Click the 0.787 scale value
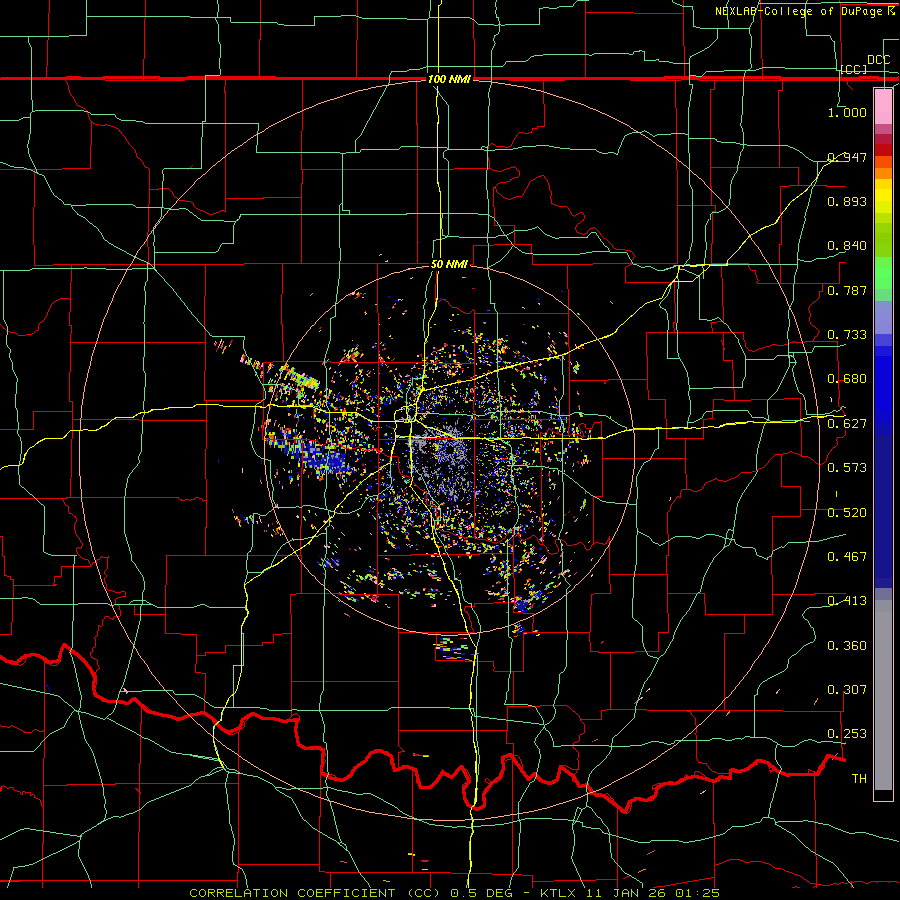900x900 pixels. pos(847,290)
